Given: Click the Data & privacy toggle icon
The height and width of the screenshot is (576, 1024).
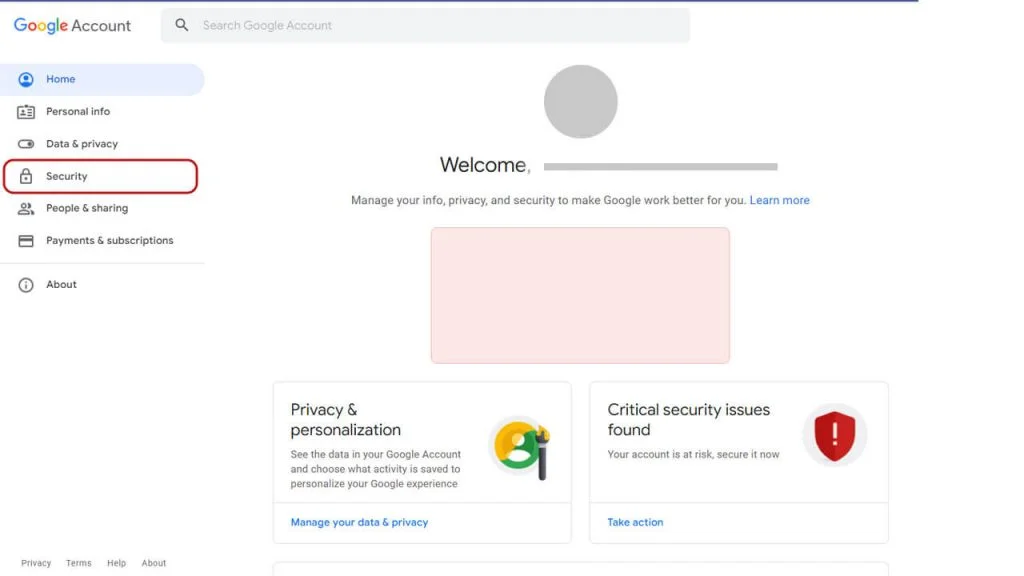Looking at the screenshot, I should point(25,144).
